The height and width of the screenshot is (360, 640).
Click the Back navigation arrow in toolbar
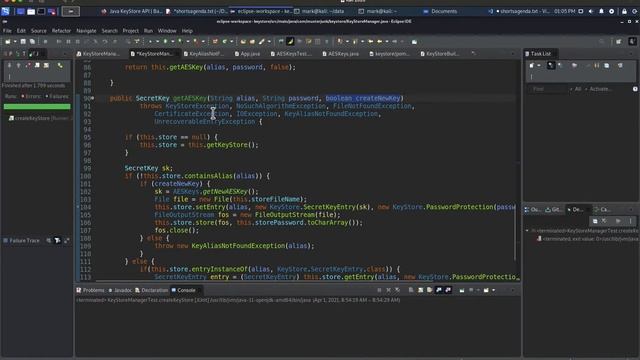pyautogui.click(x=380, y=41)
